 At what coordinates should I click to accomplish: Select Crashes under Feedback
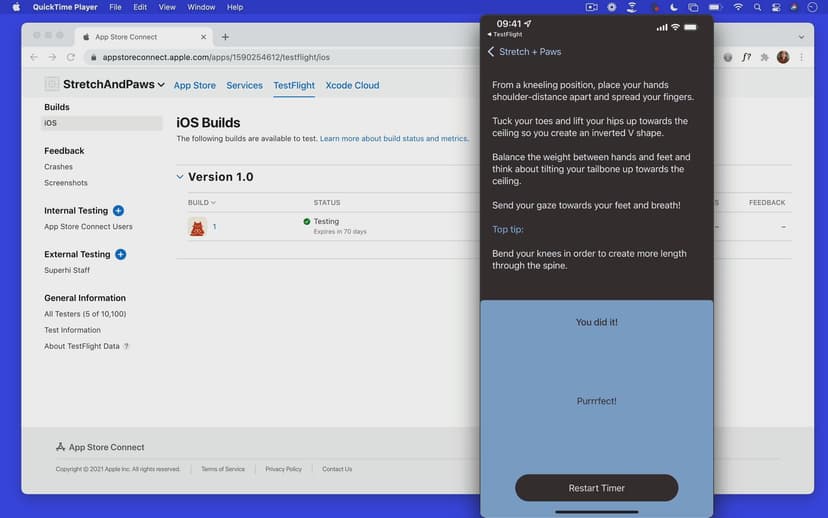pyautogui.click(x=58, y=167)
